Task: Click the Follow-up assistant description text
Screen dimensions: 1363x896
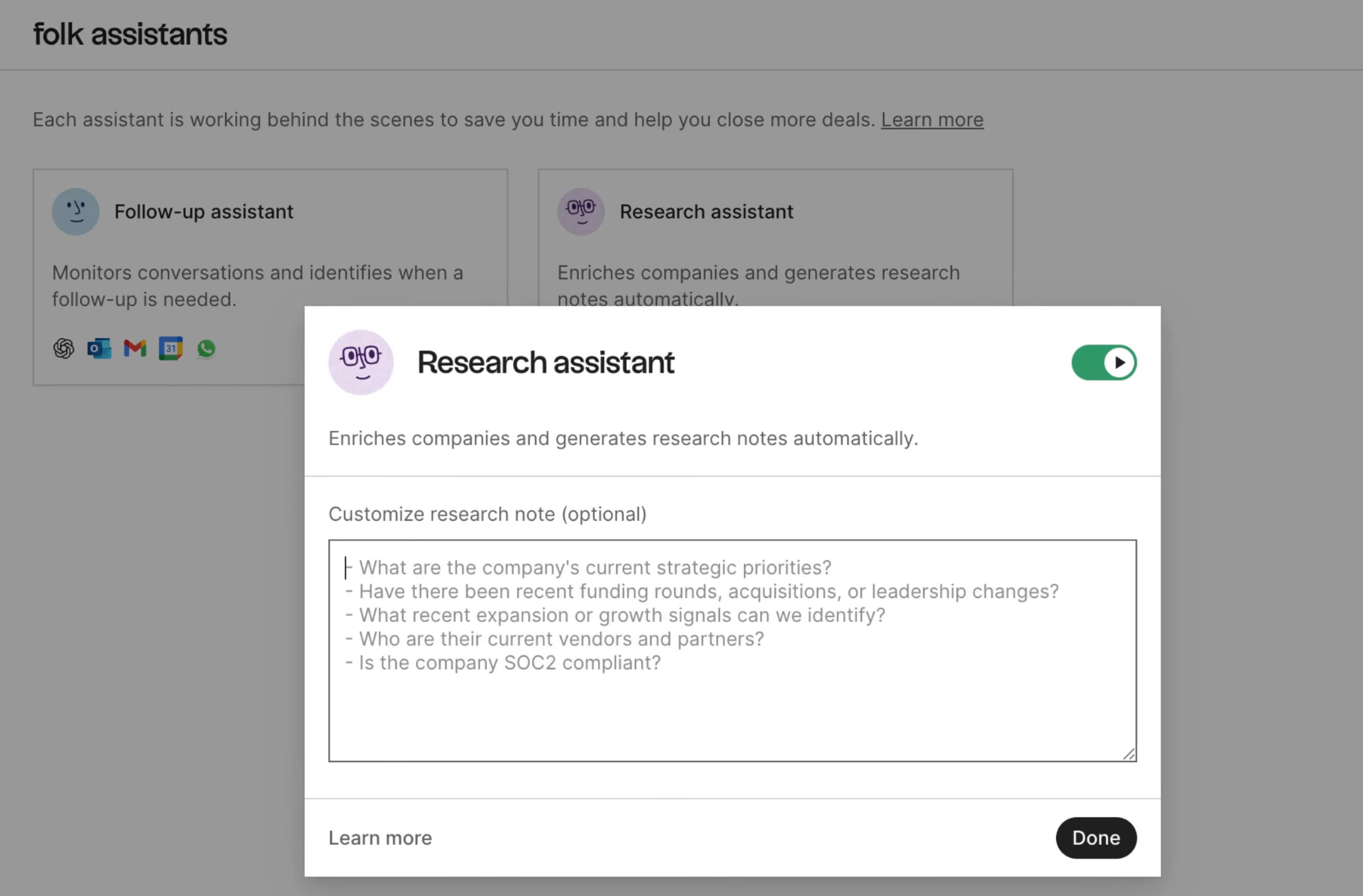Action: click(x=258, y=286)
